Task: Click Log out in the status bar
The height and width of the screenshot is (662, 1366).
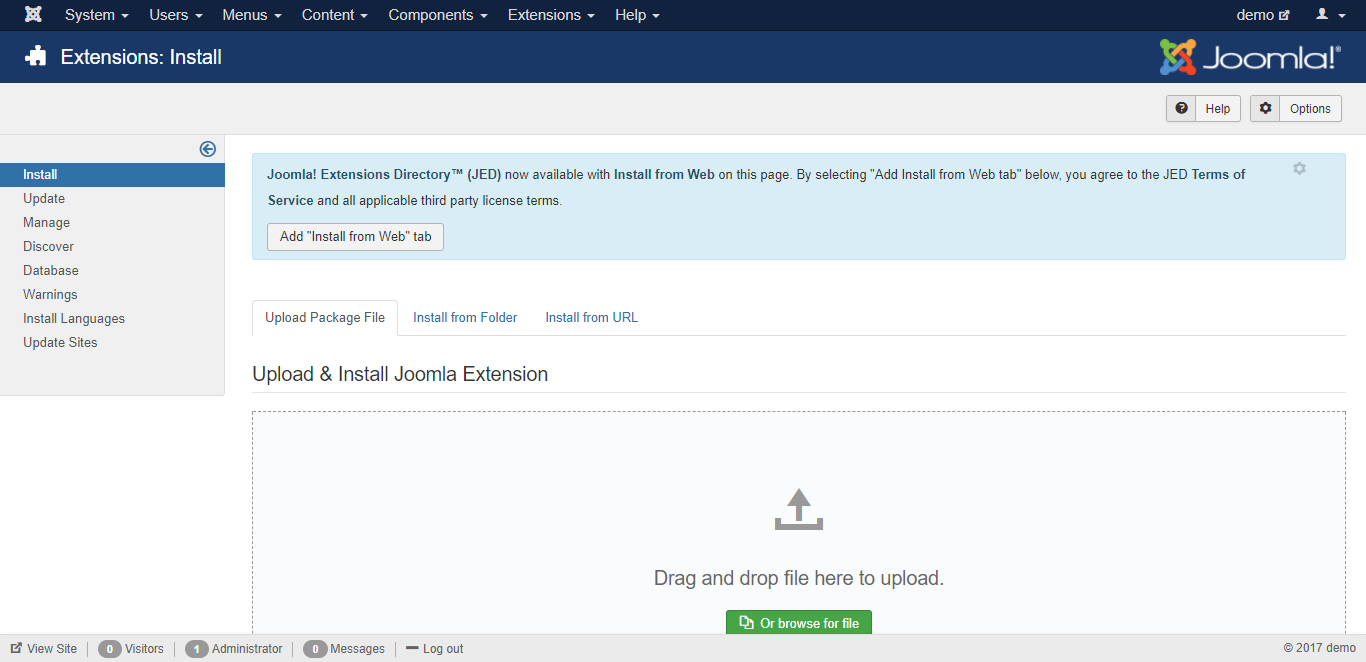Action: tap(434, 649)
